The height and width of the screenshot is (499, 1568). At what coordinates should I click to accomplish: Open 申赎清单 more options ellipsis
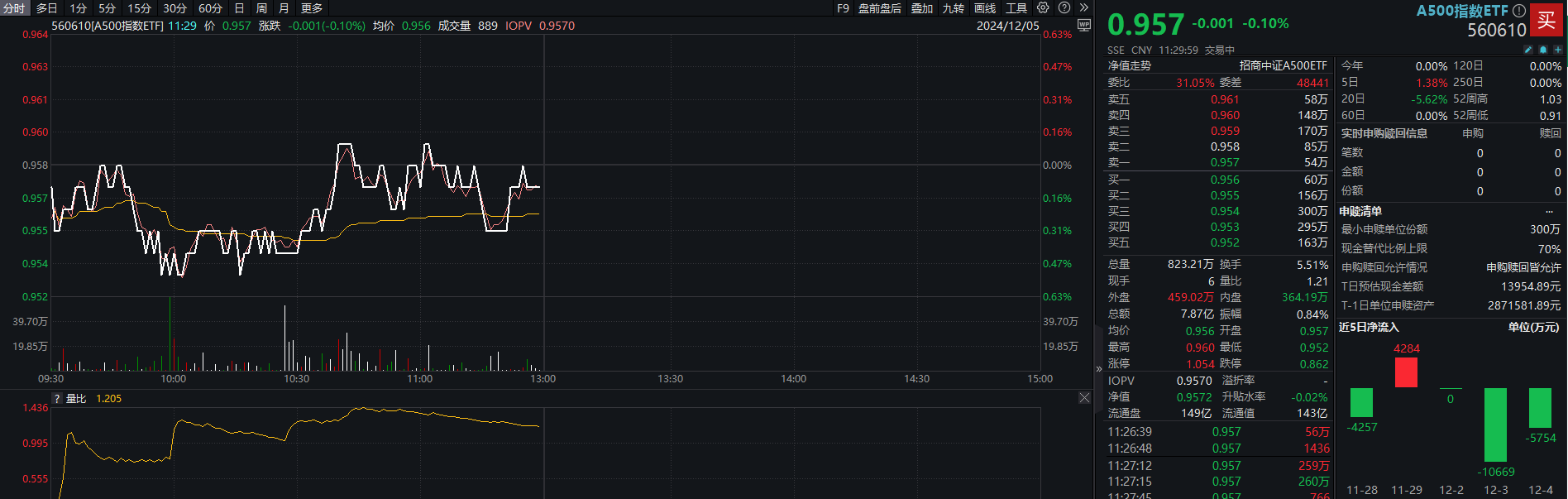(x=1549, y=211)
